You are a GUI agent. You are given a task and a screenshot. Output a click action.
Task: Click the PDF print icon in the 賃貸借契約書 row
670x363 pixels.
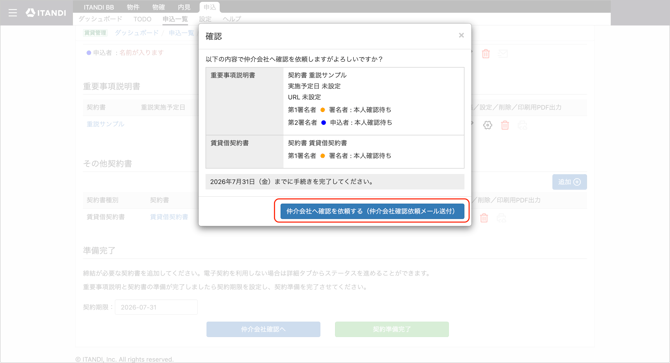[x=502, y=218]
